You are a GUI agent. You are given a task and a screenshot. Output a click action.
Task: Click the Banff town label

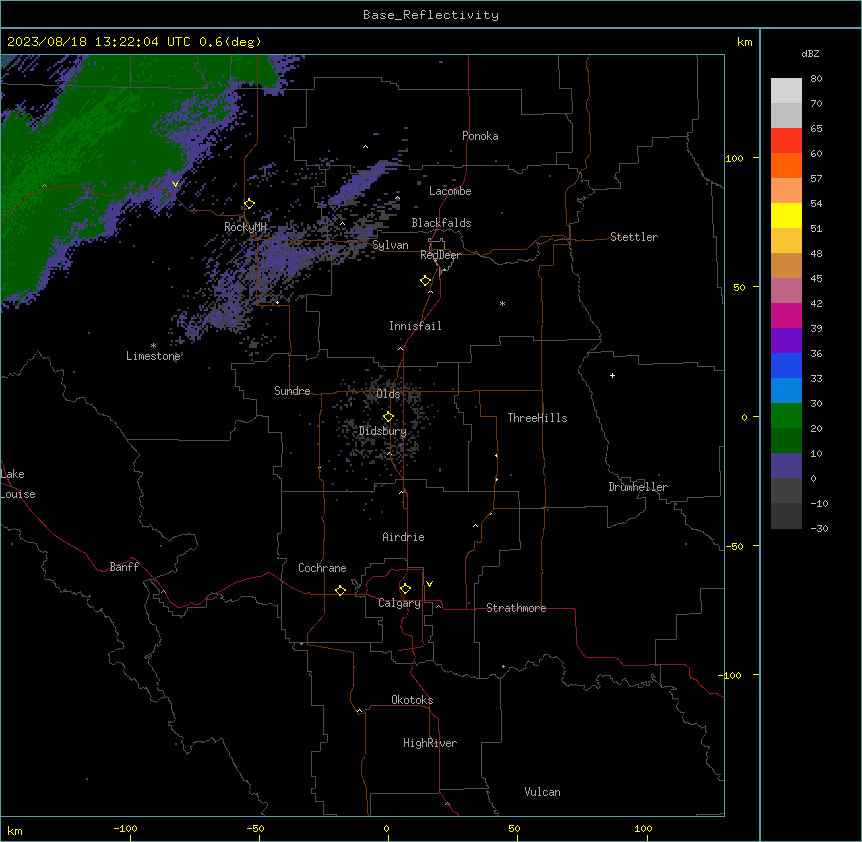pos(124,567)
